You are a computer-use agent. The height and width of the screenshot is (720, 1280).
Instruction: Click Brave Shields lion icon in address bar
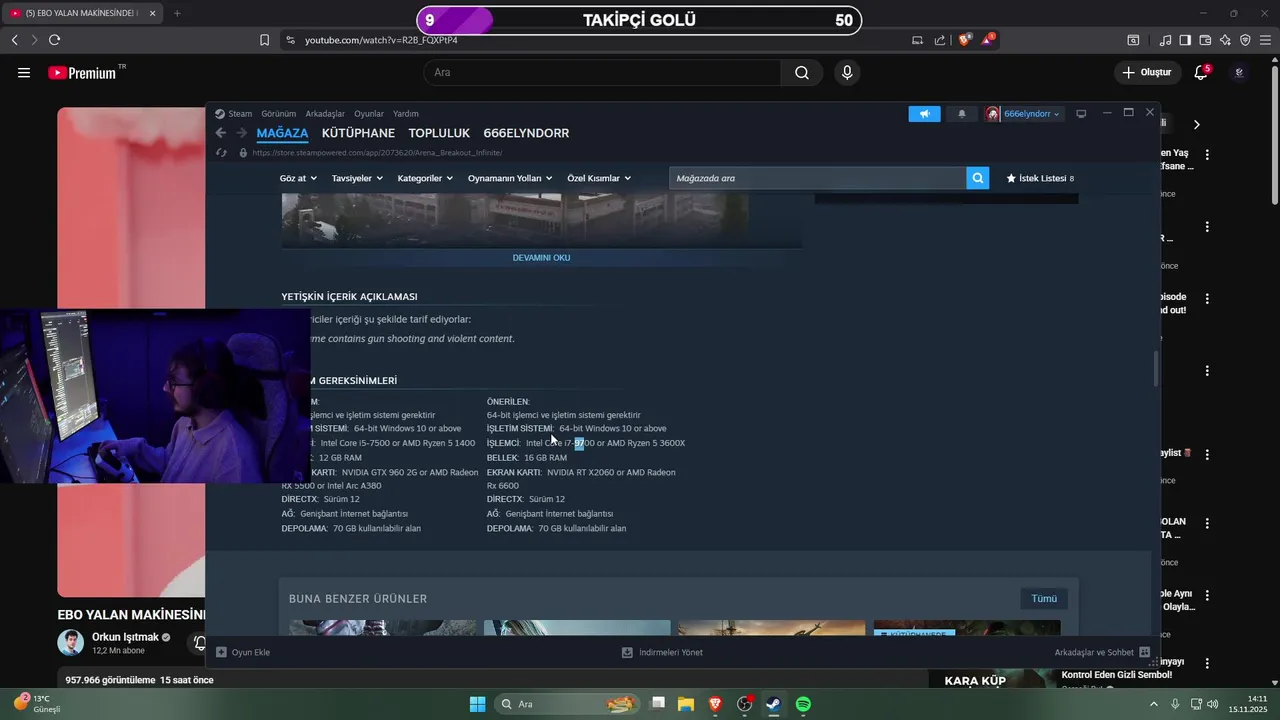pos(965,40)
